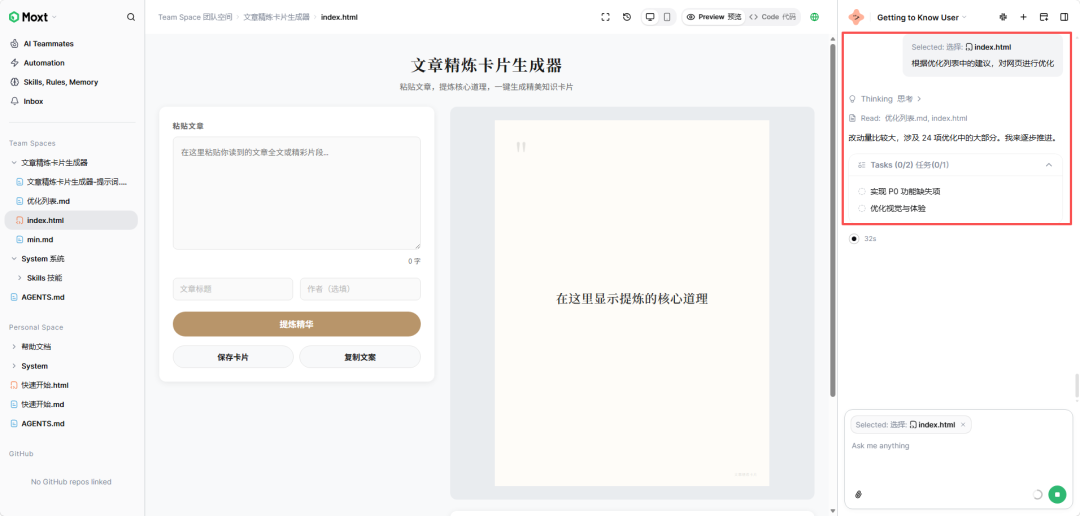Screen dimensions: 1080x516
Task: Toggle the side panel layout icon
Action: pyautogui.click(x=1064, y=17)
